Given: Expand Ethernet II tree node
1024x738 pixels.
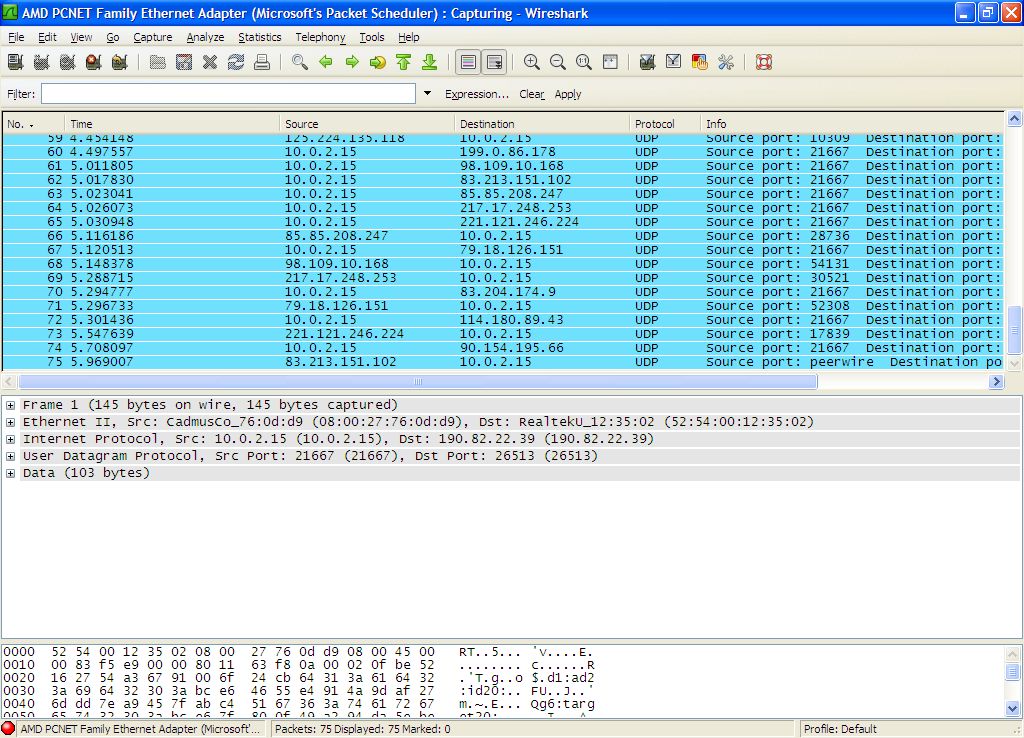Looking at the screenshot, I should click(10, 422).
